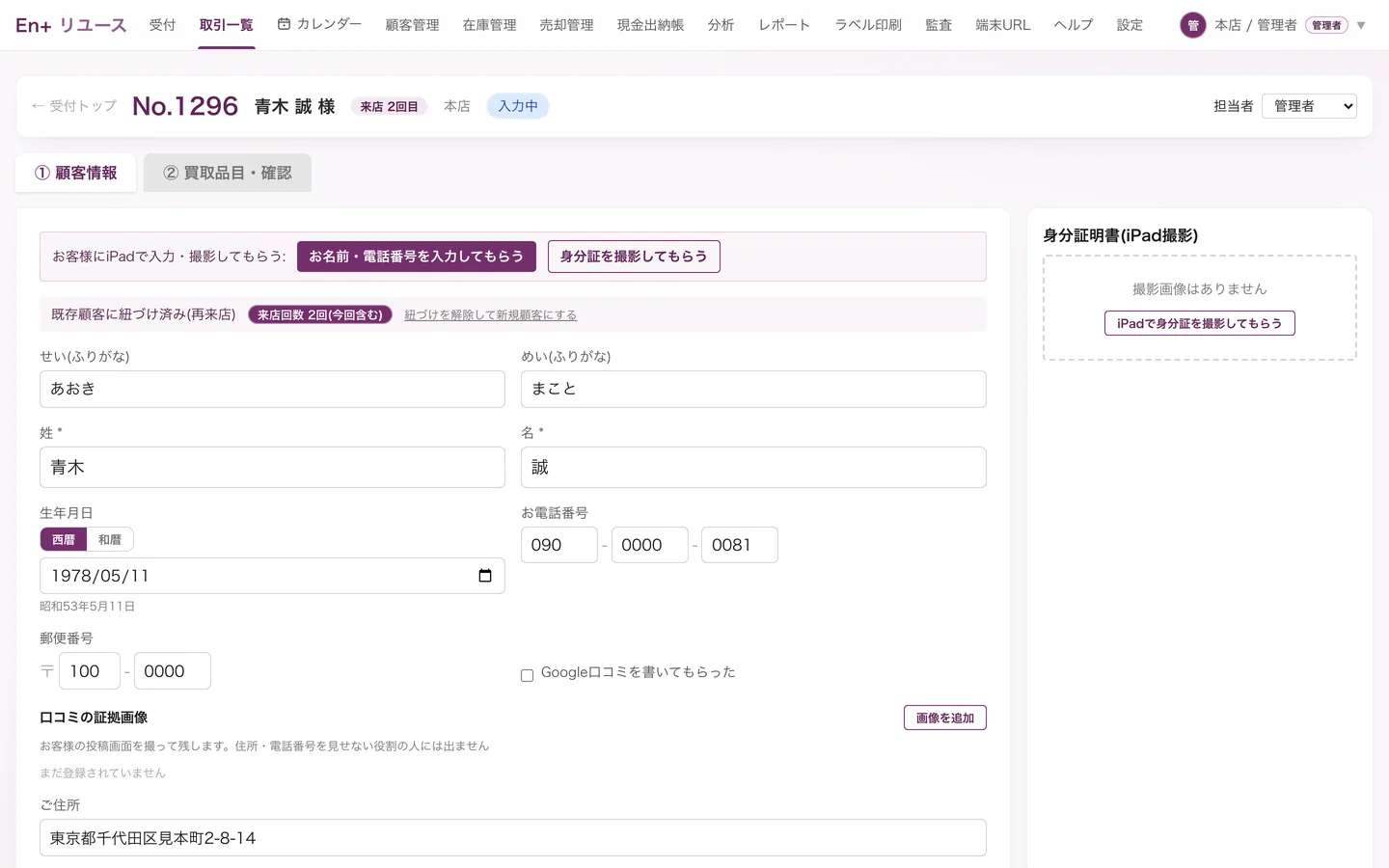1389x868 pixels.
Task: Click postal code field containing 100
Action: (x=90, y=671)
